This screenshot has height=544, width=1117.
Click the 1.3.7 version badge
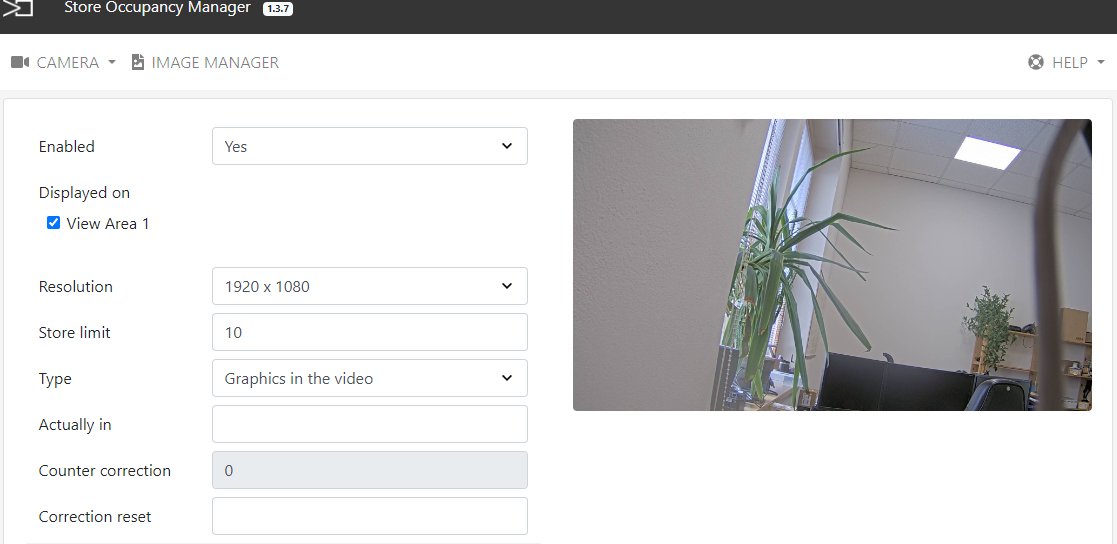(x=278, y=9)
